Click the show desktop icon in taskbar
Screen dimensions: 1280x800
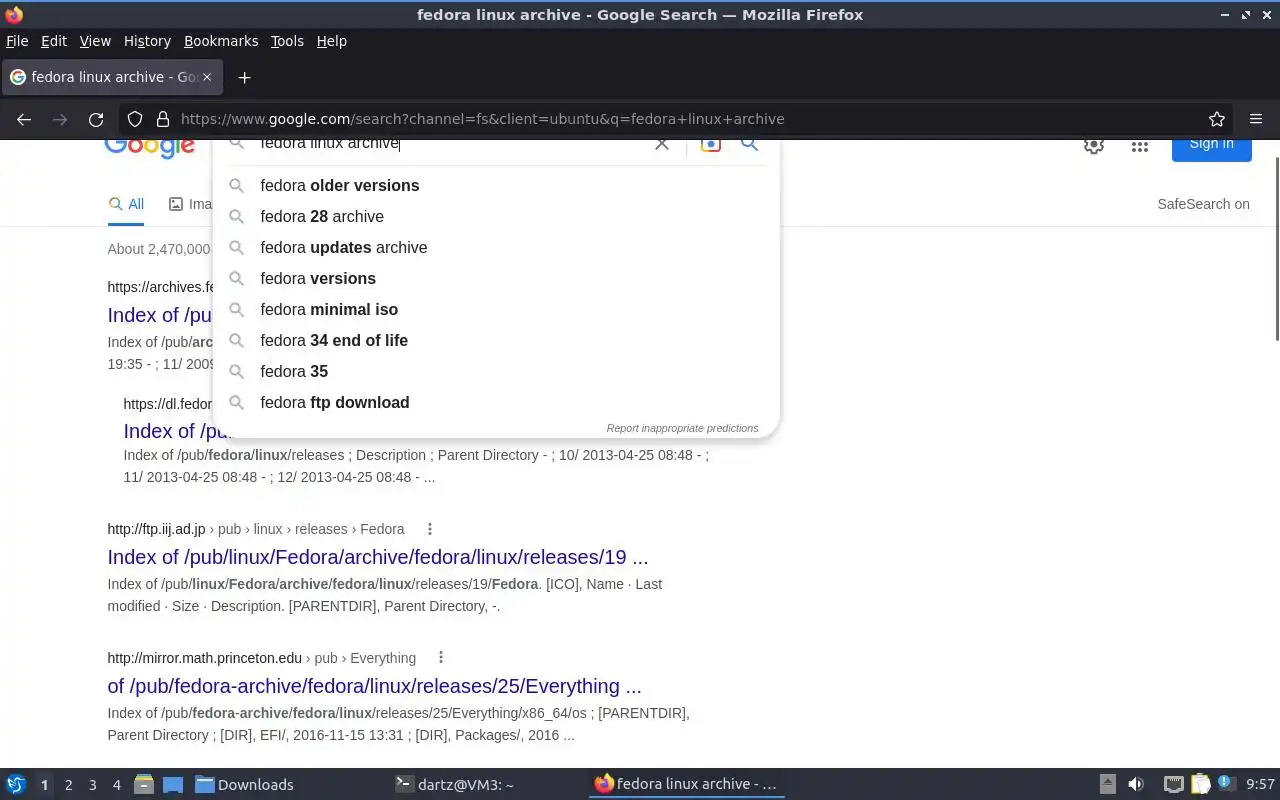tap(173, 784)
